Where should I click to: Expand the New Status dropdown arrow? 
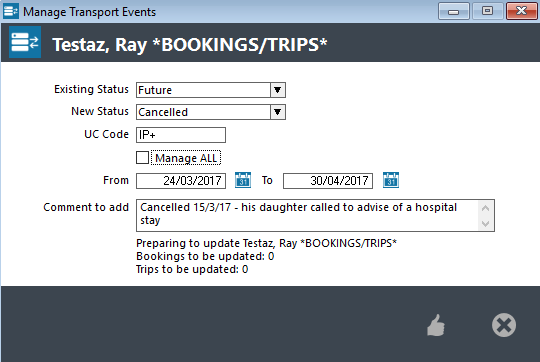pyautogui.click(x=278, y=112)
